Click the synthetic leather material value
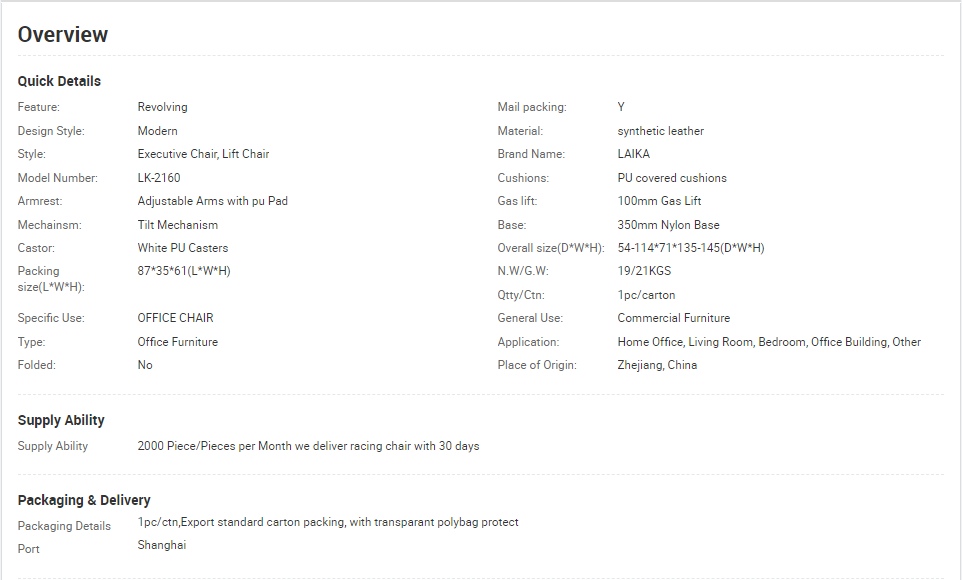 [661, 131]
